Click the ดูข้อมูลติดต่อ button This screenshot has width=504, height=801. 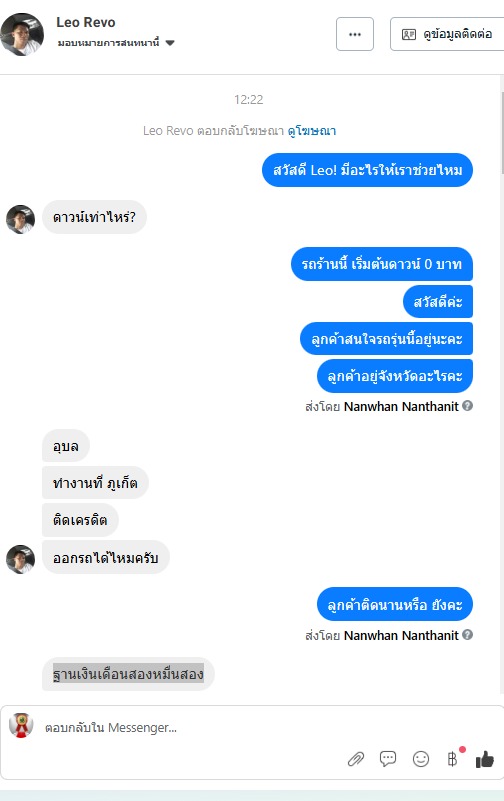click(447, 34)
